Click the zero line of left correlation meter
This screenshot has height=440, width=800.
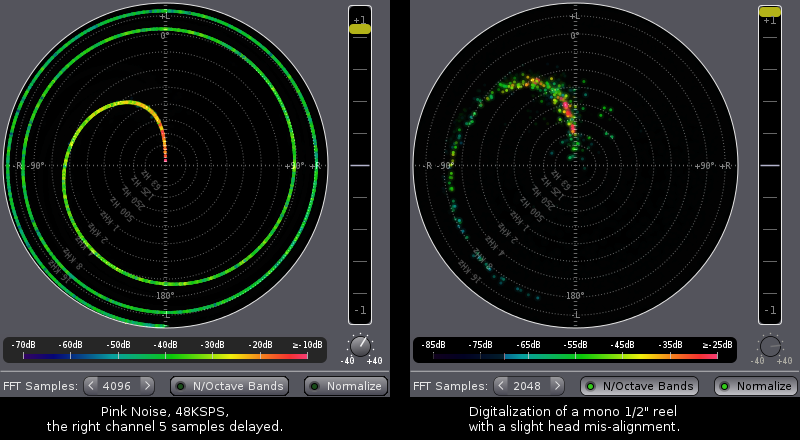[x=360, y=165]
